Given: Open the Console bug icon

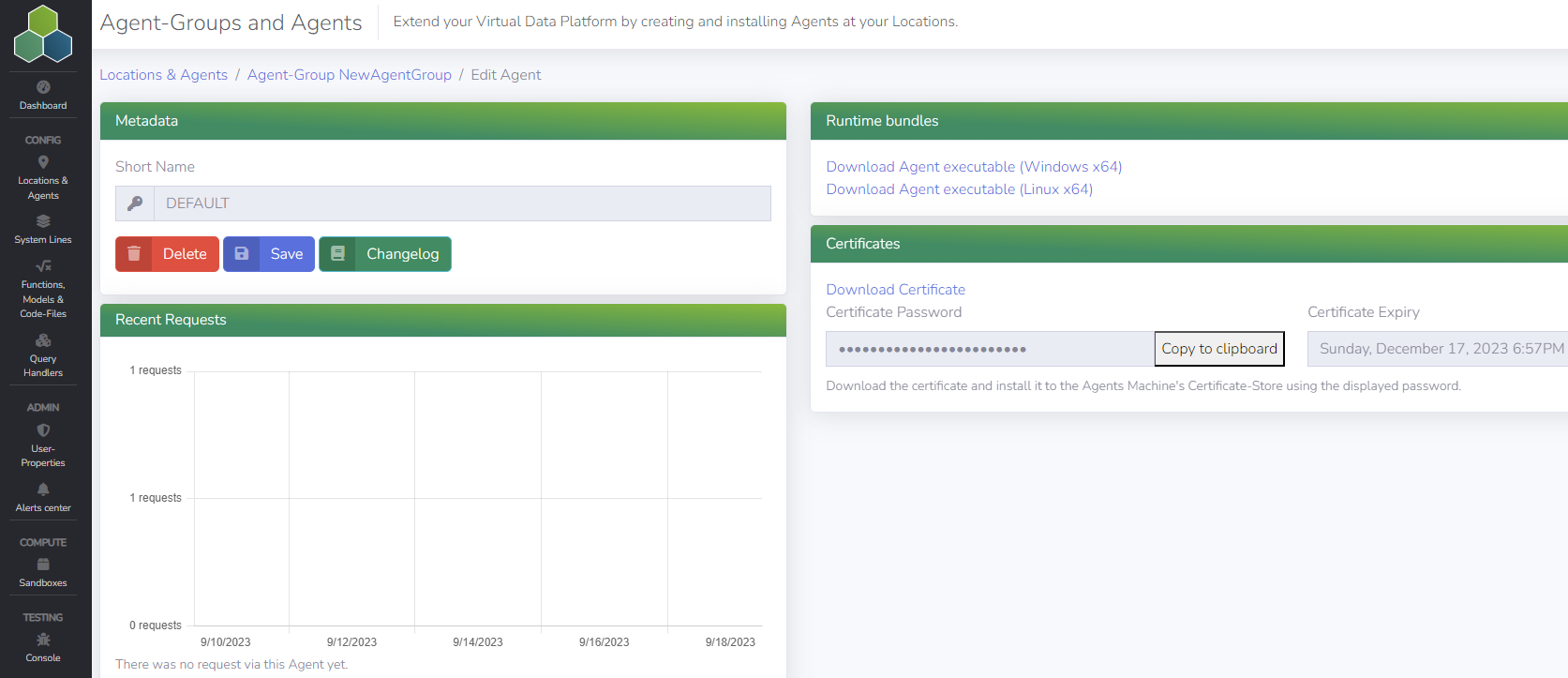Looking at the screenshot, I should coord(43,640).
